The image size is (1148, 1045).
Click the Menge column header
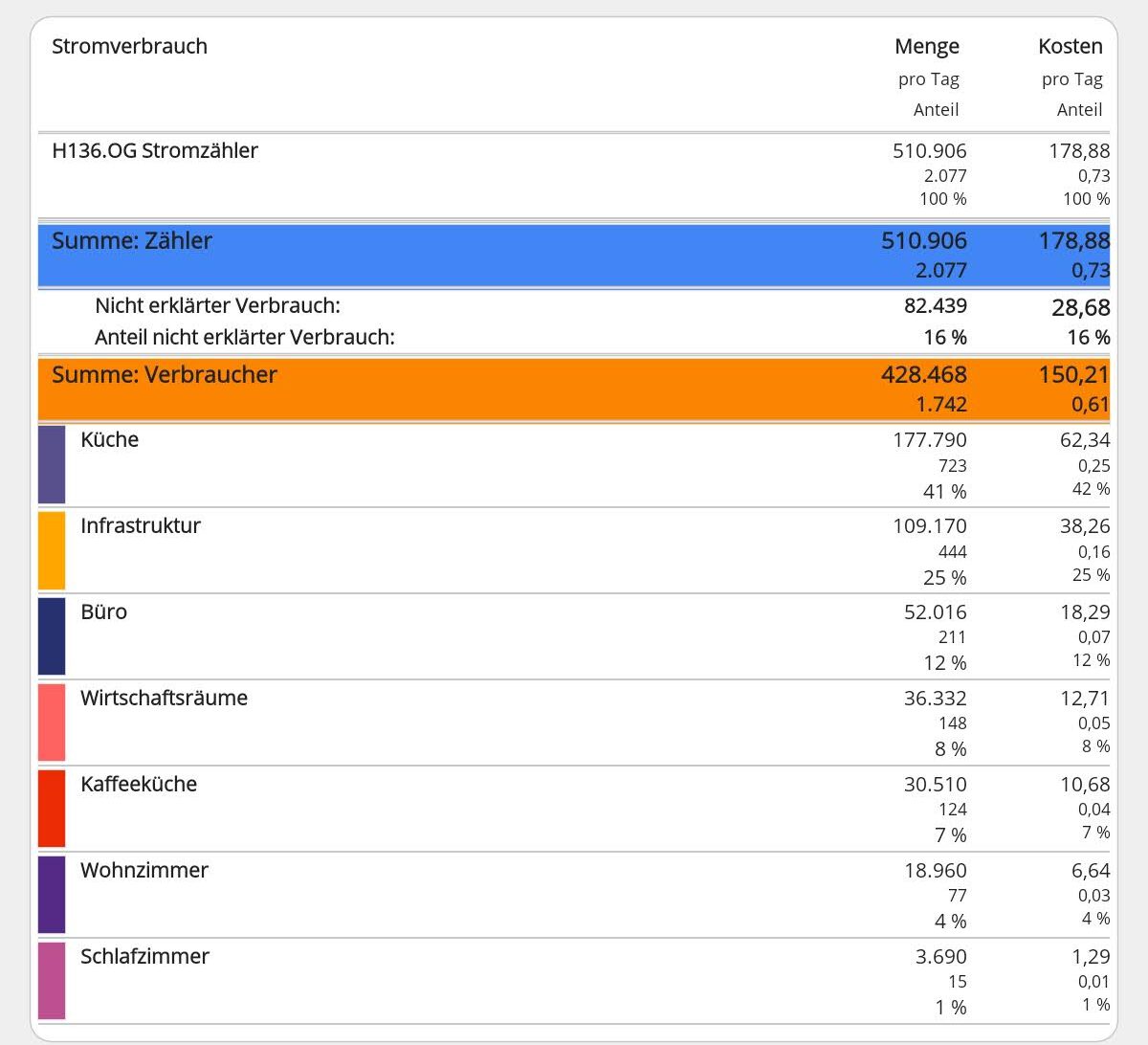click(926, 47)
